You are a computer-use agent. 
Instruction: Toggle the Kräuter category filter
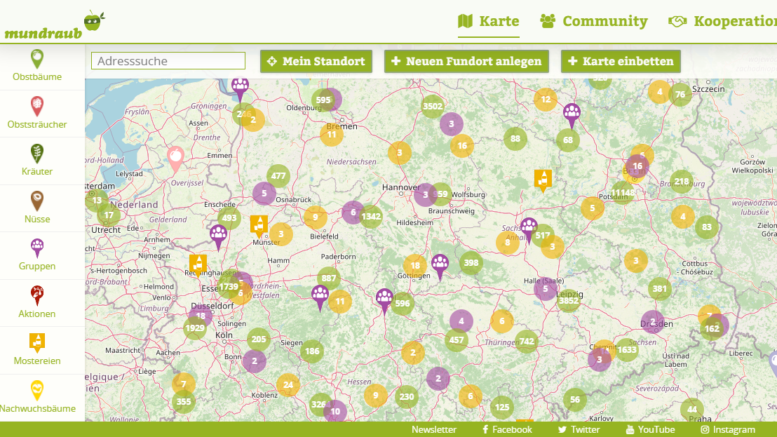point(37,160)
